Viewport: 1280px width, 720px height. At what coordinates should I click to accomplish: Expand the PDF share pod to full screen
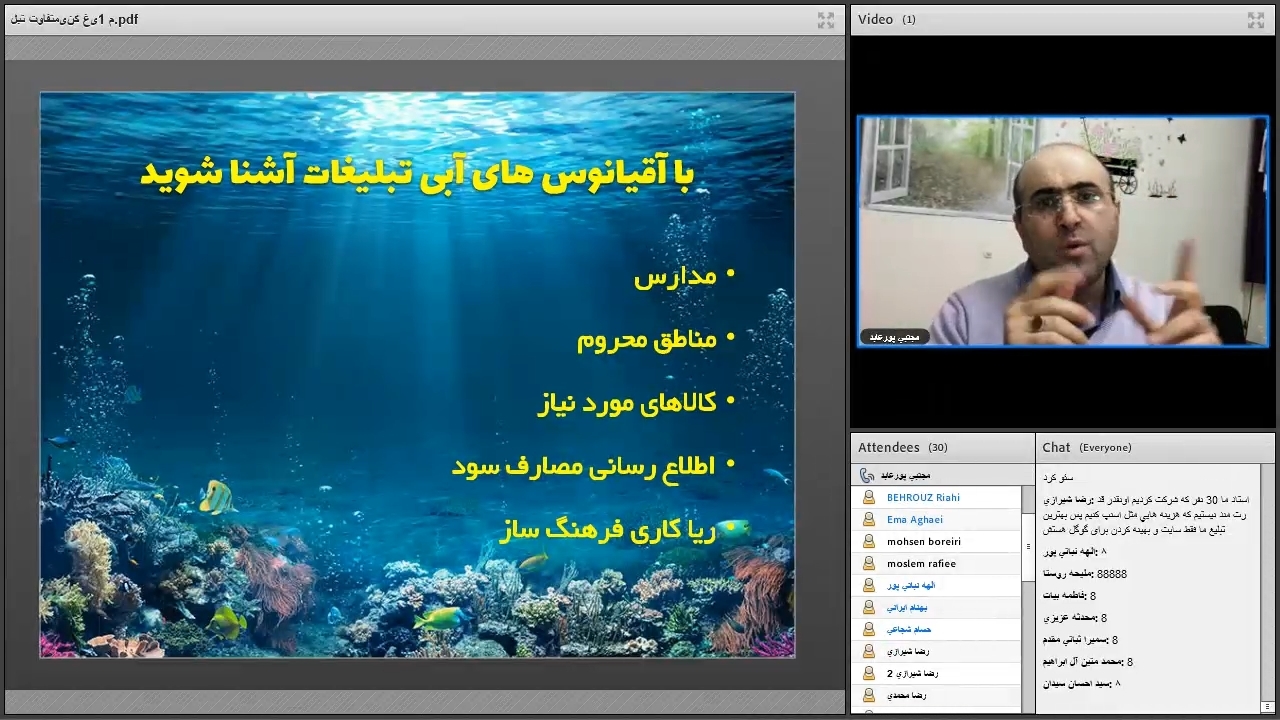[x=825, y=20]
